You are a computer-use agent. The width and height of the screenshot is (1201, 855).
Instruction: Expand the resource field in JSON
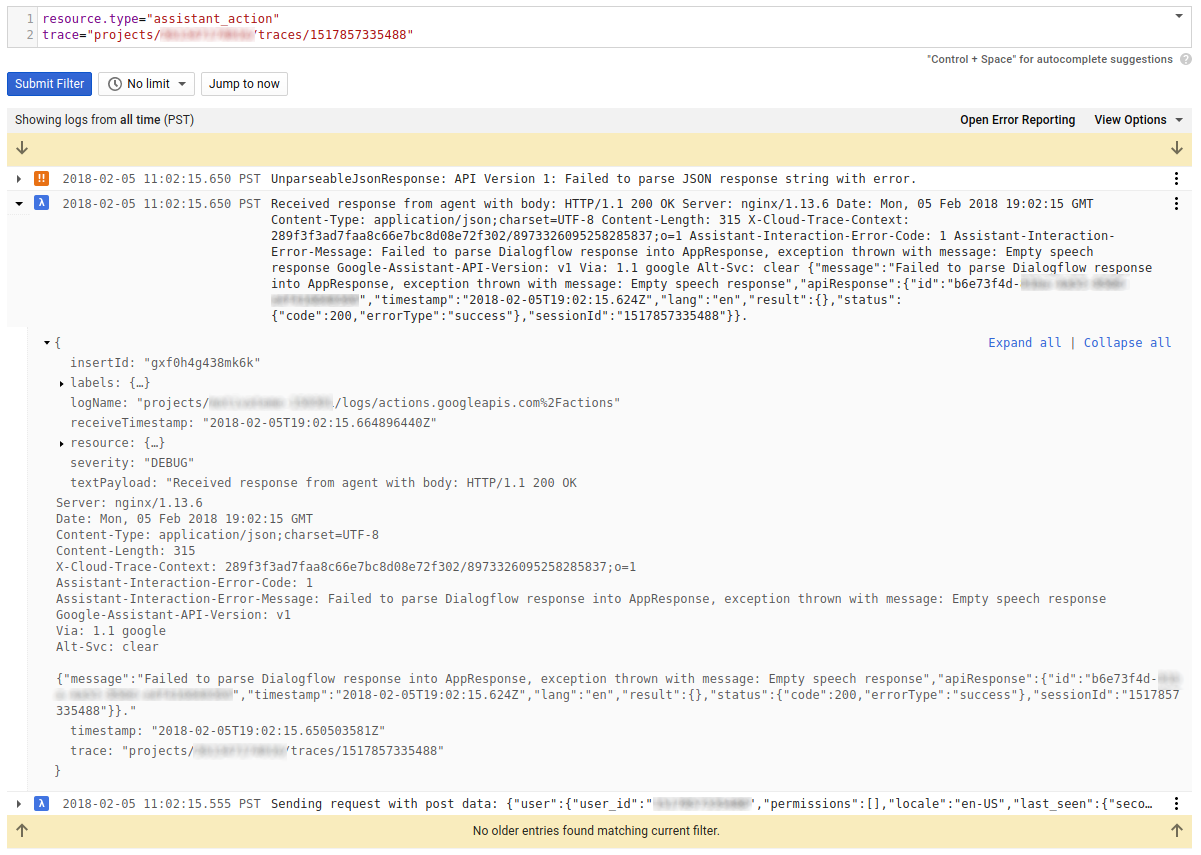[x=62, y=443]
